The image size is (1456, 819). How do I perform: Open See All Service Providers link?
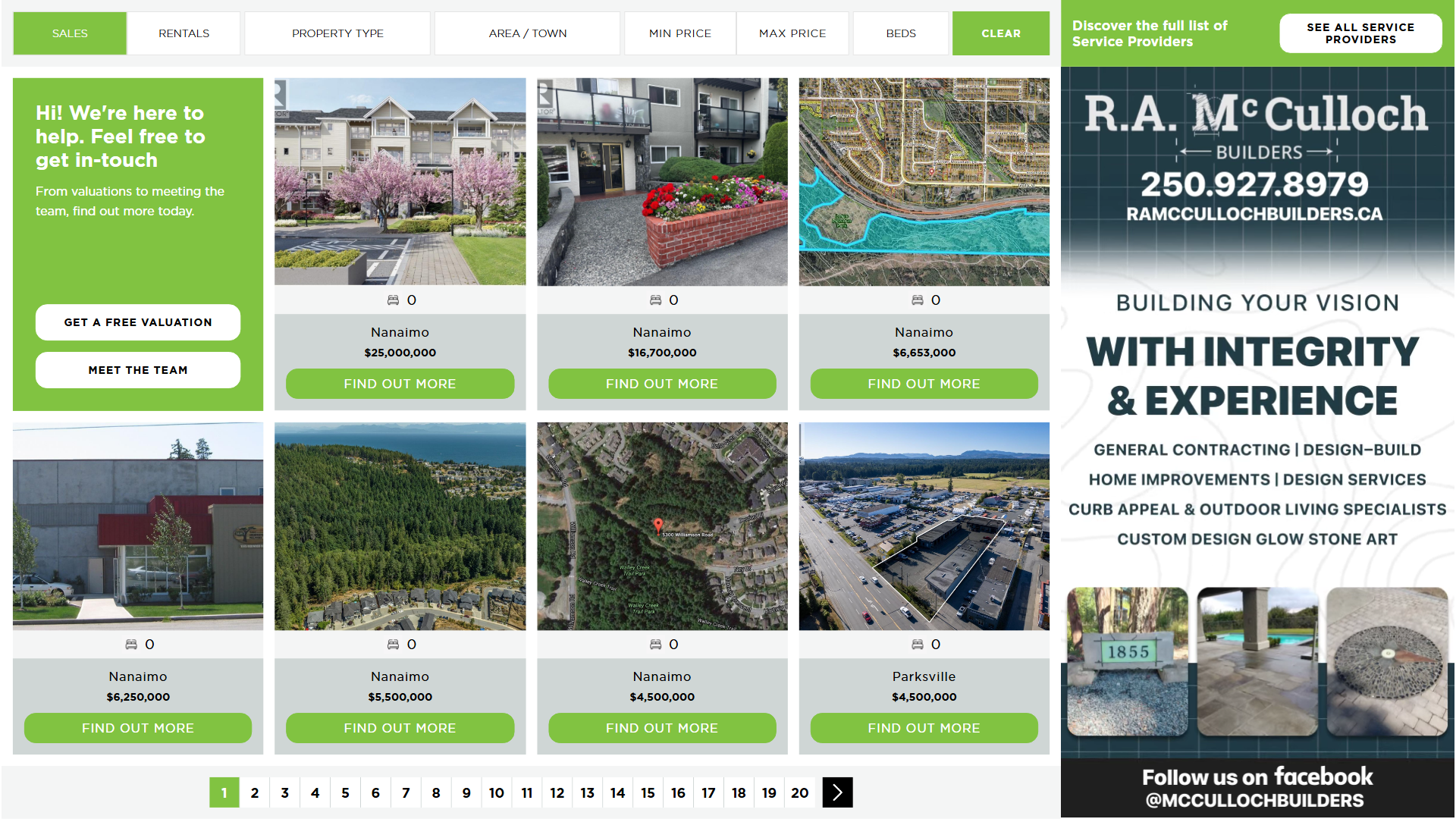coord(1360,33)
